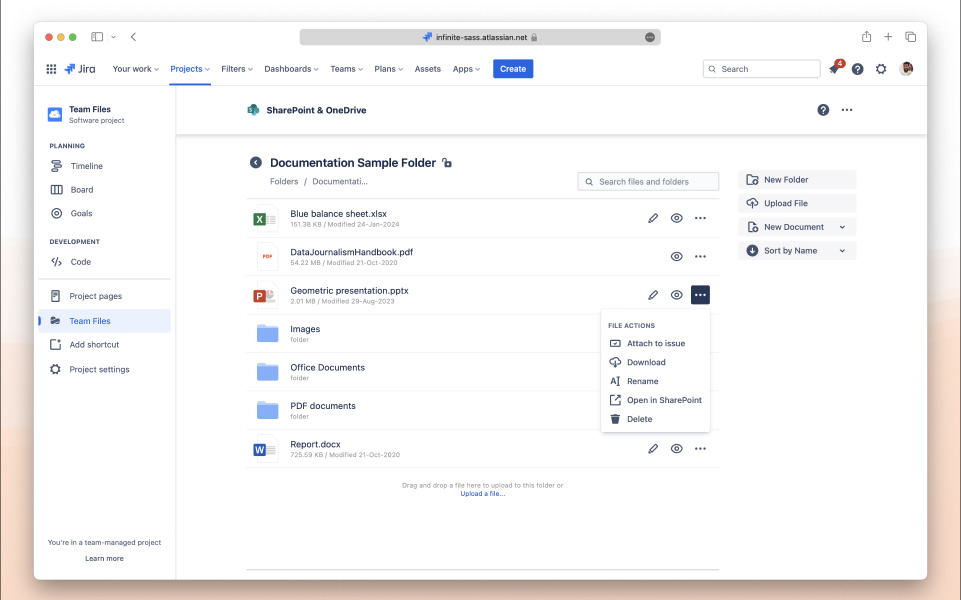Choose Attach to issue from file actions
The width and height of the screenshot is (961, 600).
coord(655,344)
